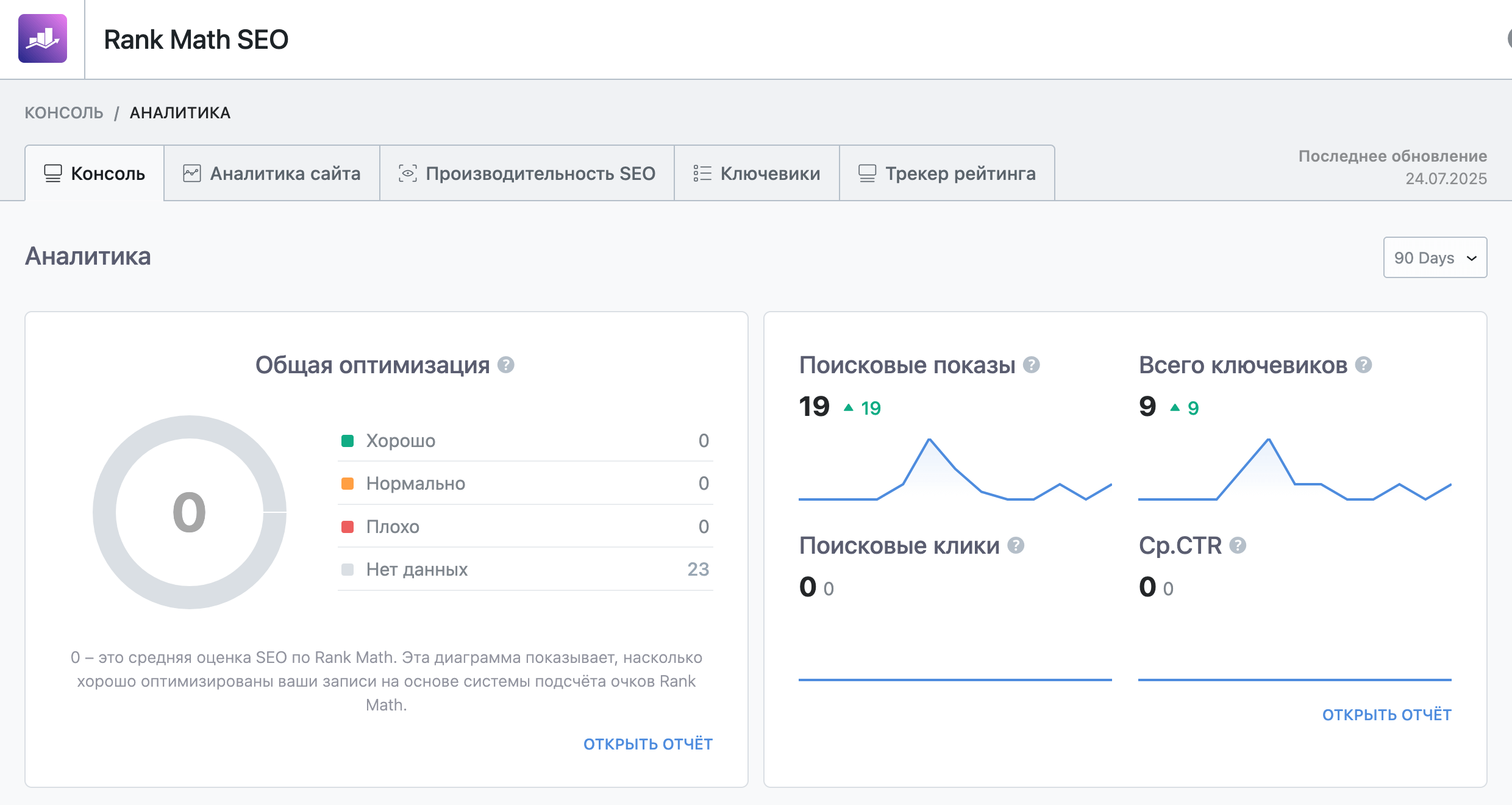This screenshot has width=1512, height=805.
Task: Click the Нет данных count 23
Action: tap(698, 570)
